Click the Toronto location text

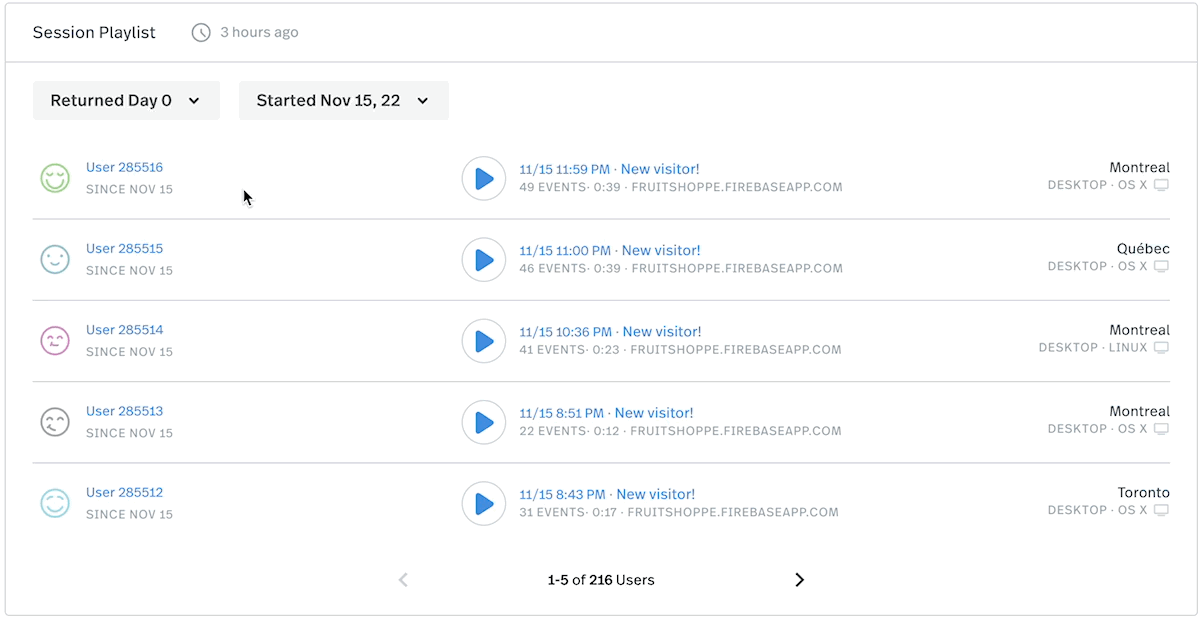tap(1144, 492)
